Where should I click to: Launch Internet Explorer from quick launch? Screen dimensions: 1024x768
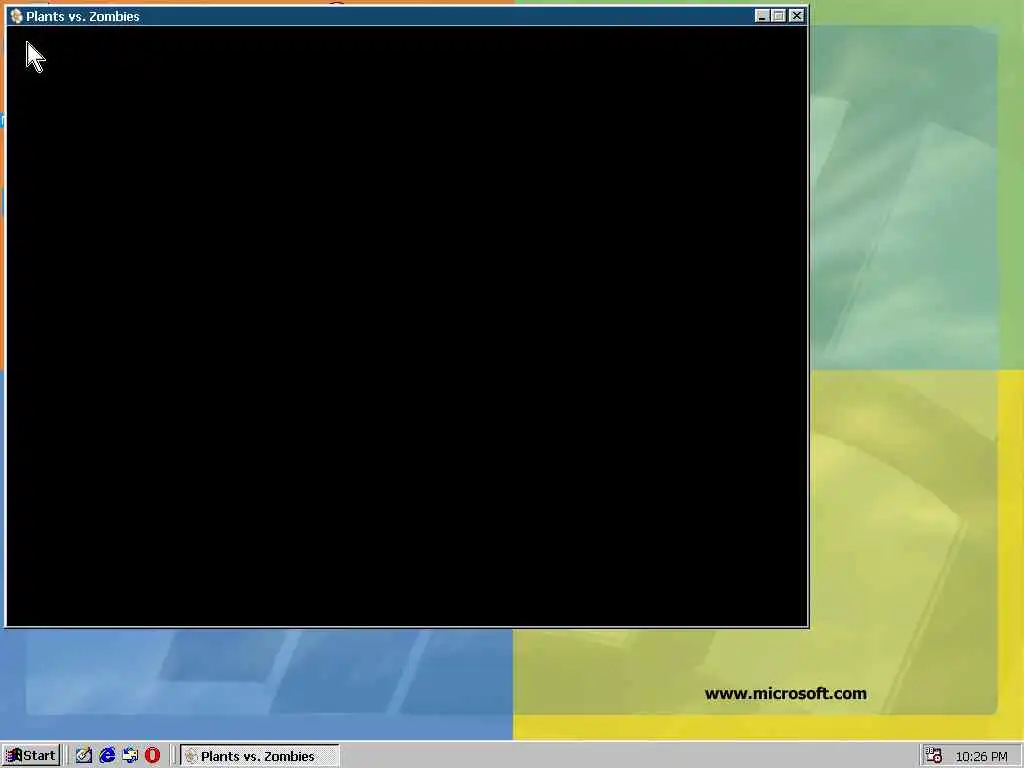pos(107,756)
